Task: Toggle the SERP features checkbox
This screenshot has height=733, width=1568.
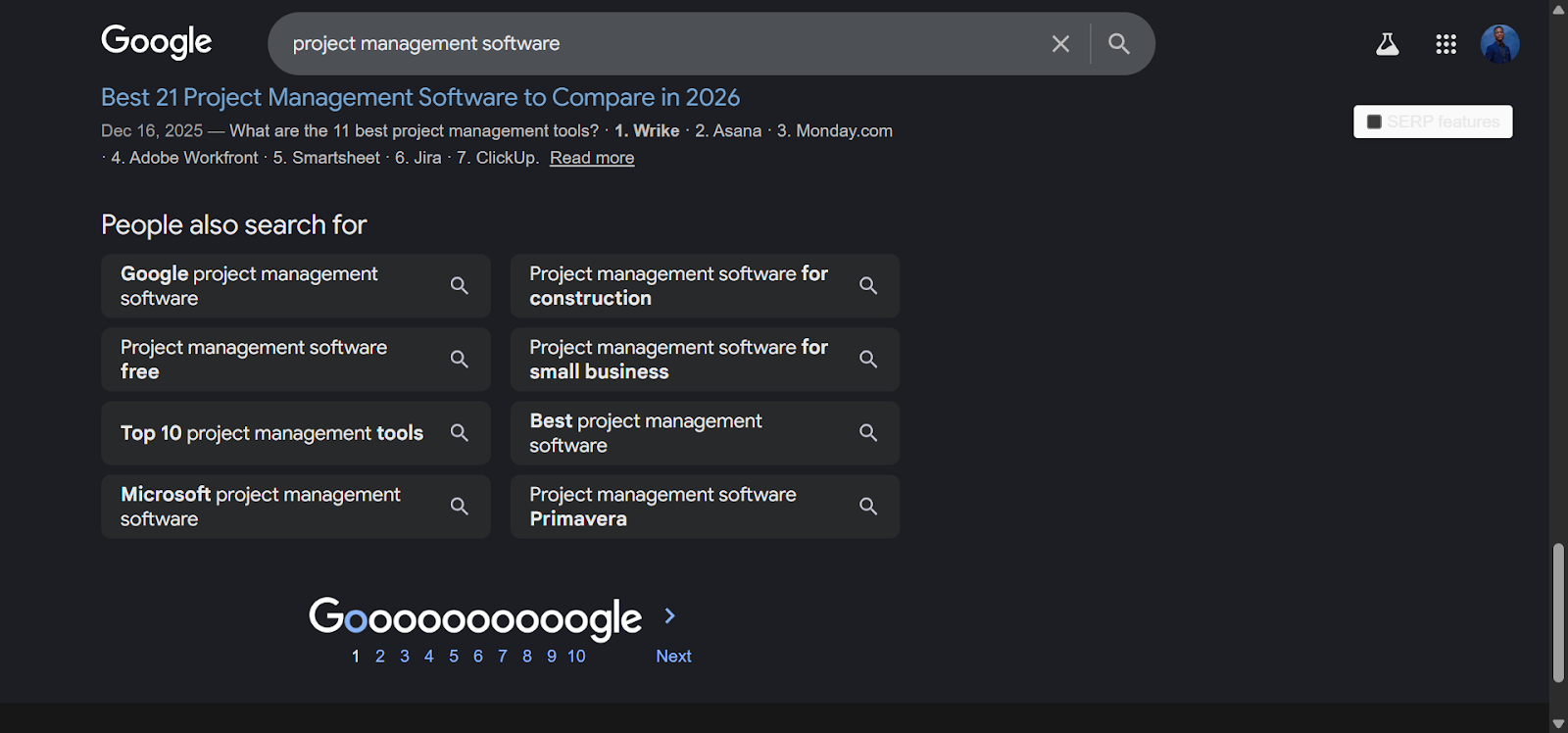Action: (1374, 122)
